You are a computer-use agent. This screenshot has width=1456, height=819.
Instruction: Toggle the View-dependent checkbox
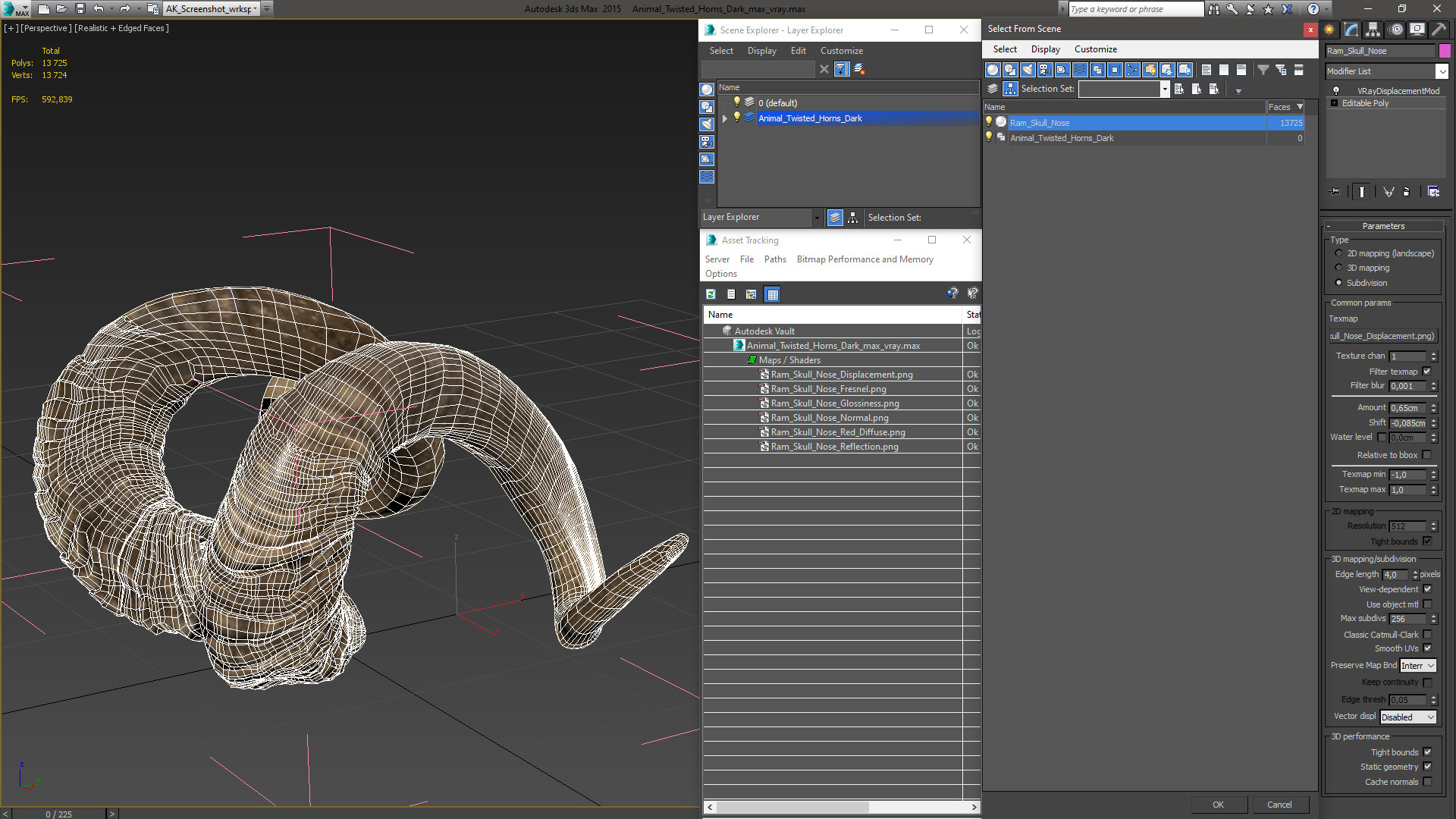1426,589
